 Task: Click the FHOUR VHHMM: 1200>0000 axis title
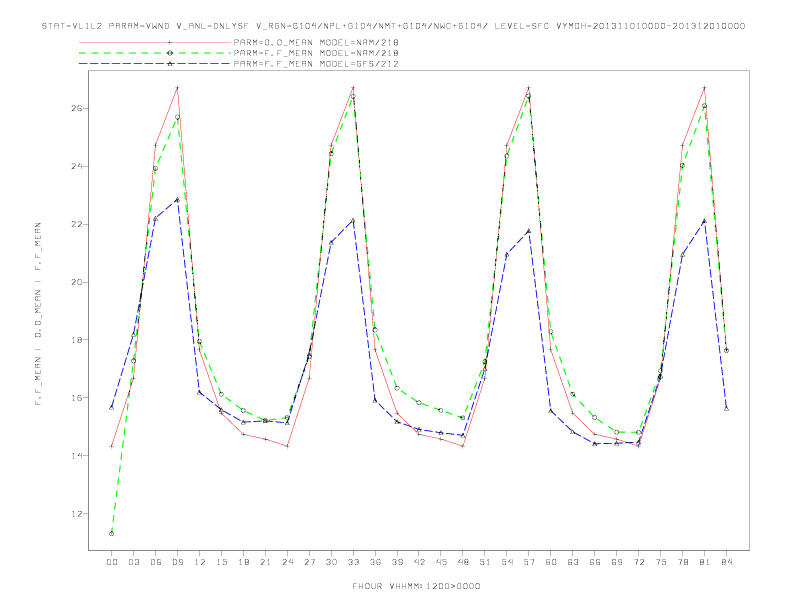pos(416,586)
